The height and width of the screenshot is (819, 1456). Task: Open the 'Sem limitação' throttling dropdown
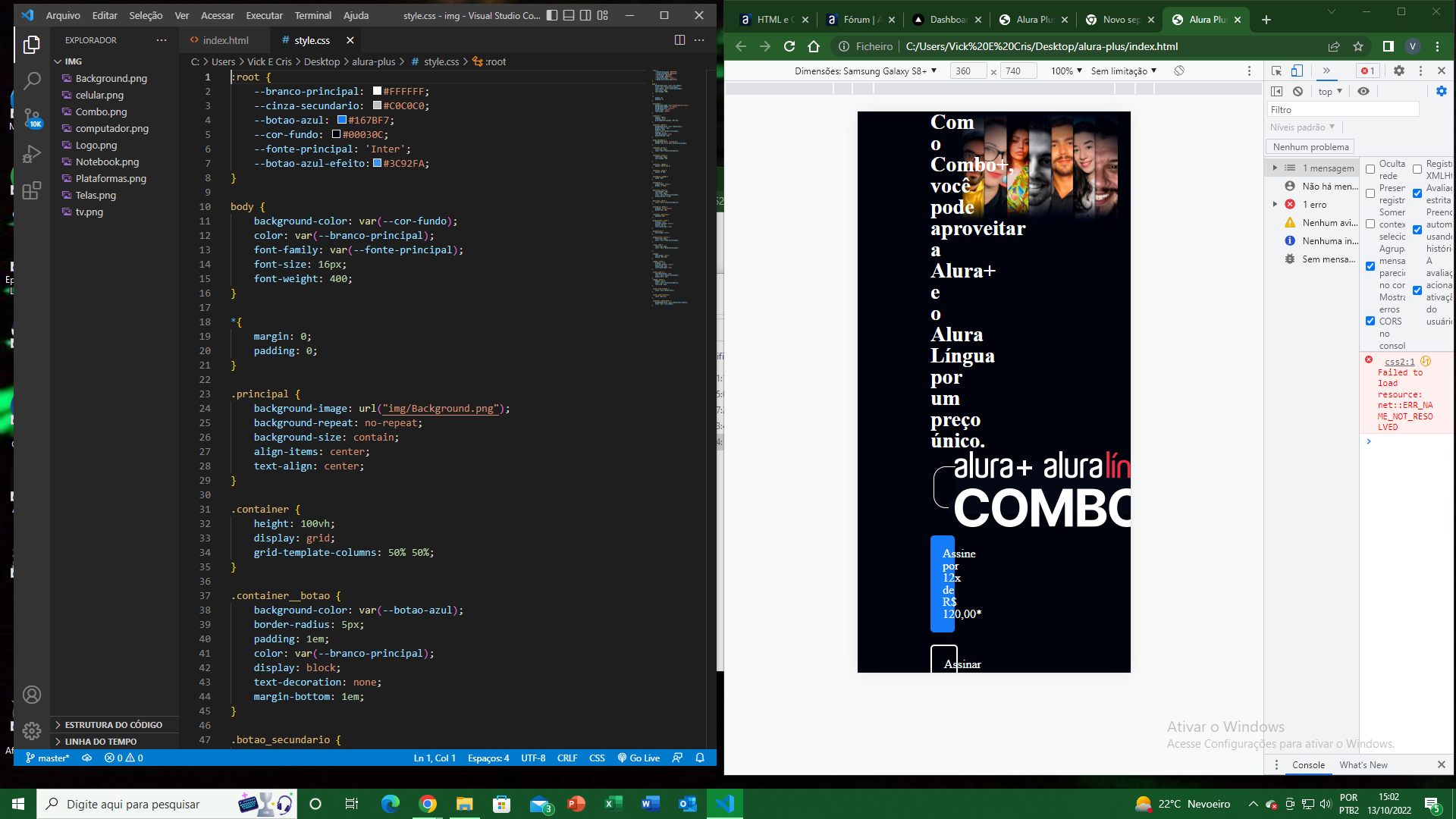click(1124, 71)
